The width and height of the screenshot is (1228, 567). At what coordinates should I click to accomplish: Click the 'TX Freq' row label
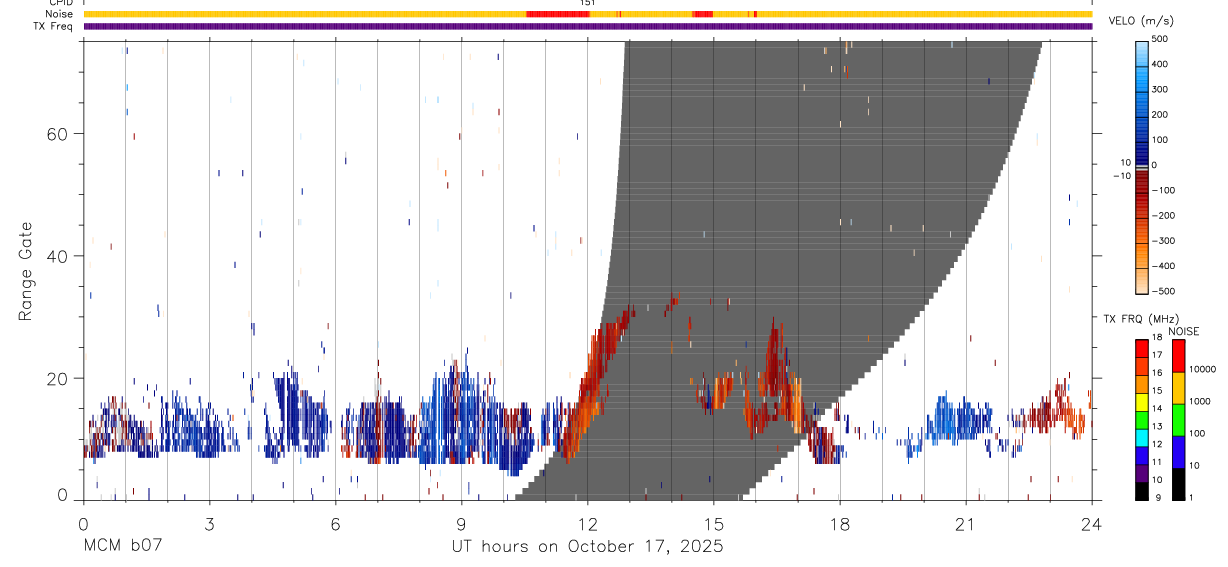coord(54,26)
